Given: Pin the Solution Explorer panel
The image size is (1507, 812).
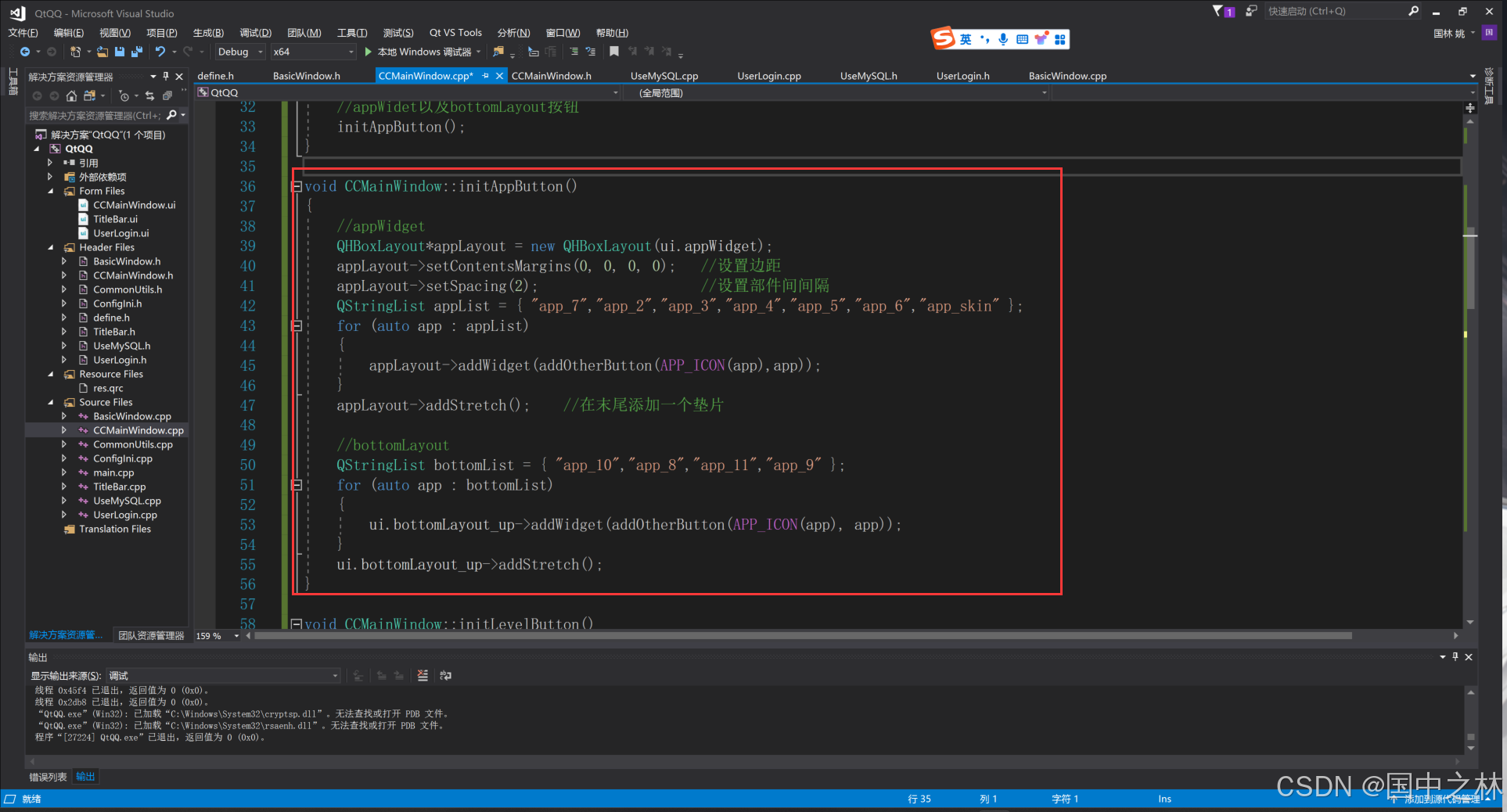Looking at the screenshot, I should point(166,77).
